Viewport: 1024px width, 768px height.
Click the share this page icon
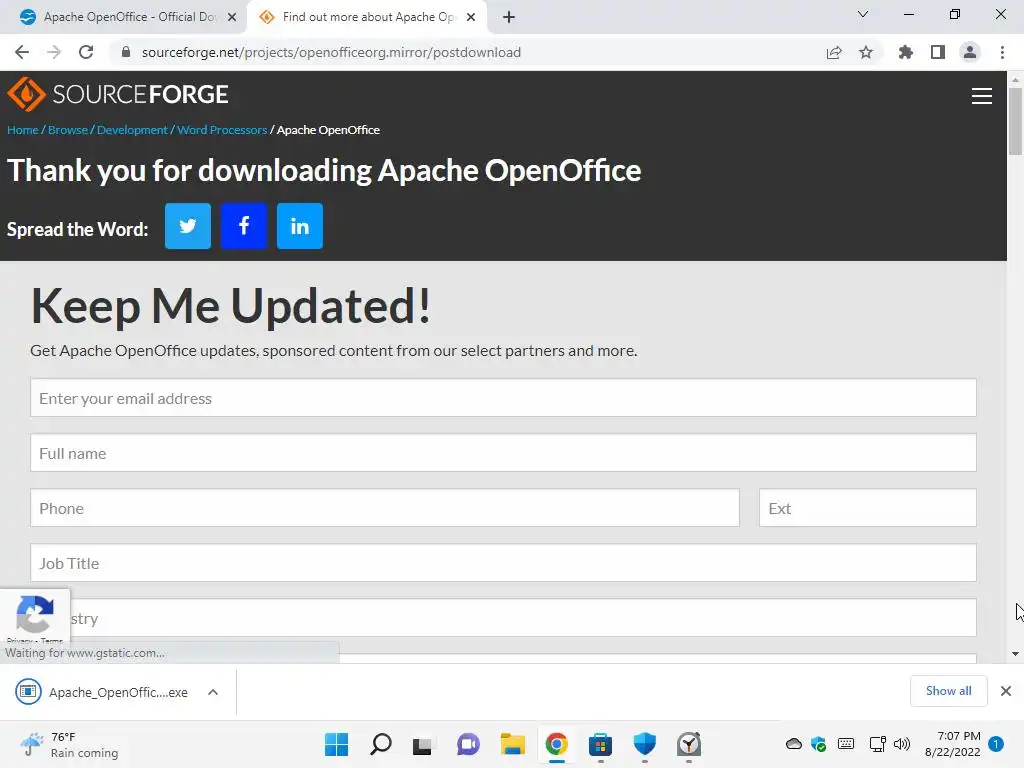[834, 52]
